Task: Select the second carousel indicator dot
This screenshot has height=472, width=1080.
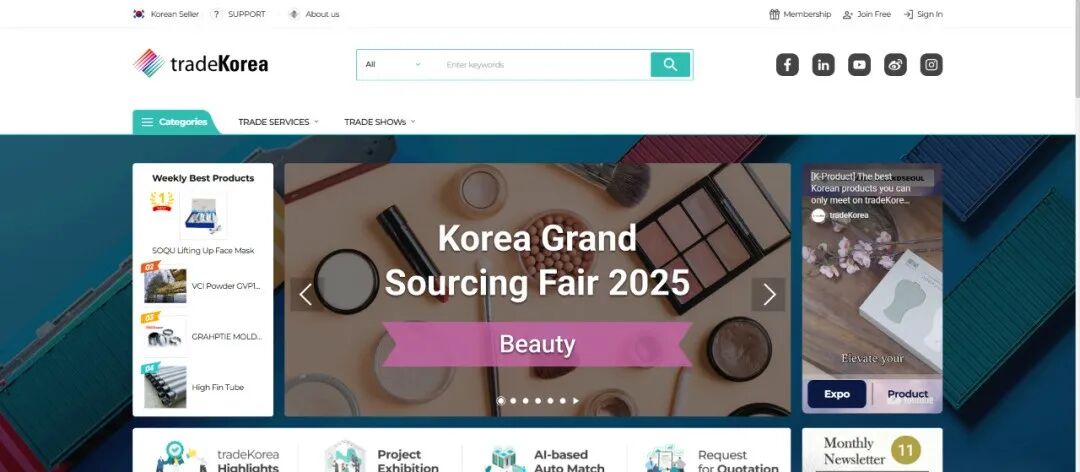Action: pyautogui.click(x=513, y=400)
